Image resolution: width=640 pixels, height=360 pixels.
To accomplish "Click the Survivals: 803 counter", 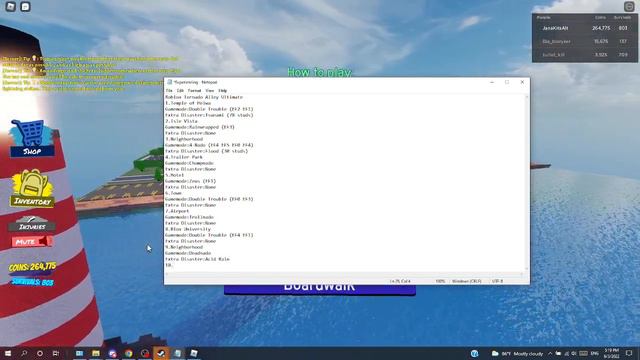I will click(x=32, y=282).
